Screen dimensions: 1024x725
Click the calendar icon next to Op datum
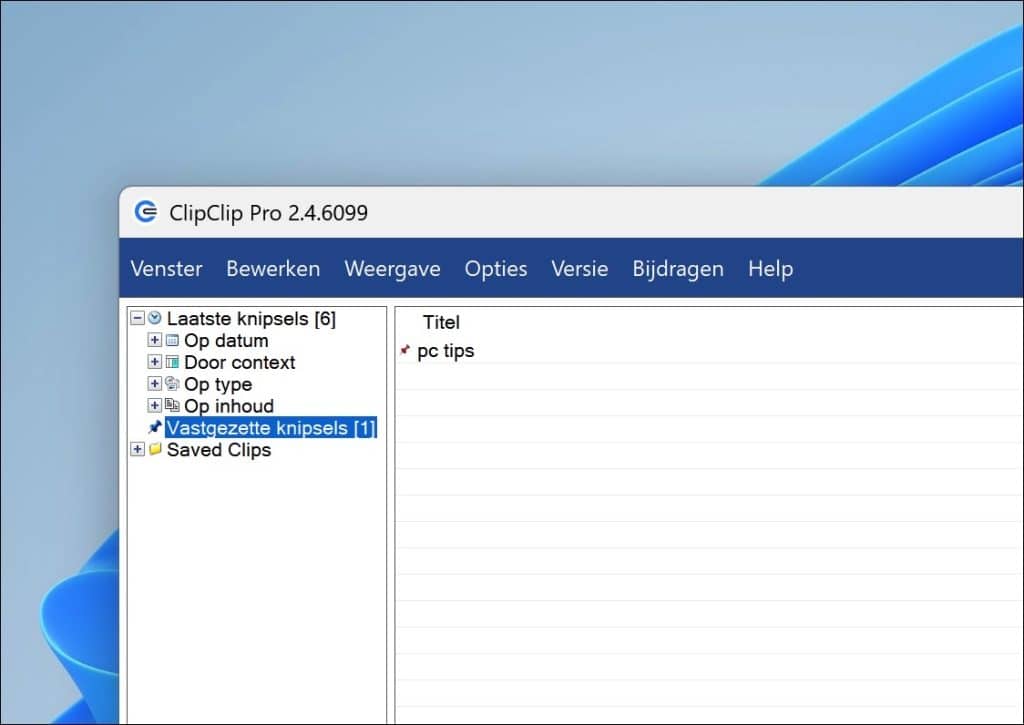point(172,340)
